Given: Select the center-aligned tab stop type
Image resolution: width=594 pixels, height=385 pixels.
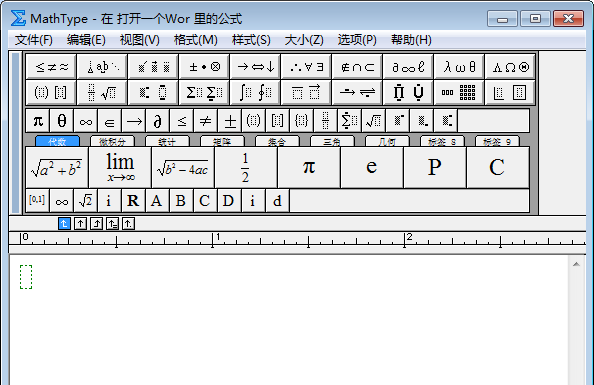Looking at the screenshot, I should tap(80, 224).
